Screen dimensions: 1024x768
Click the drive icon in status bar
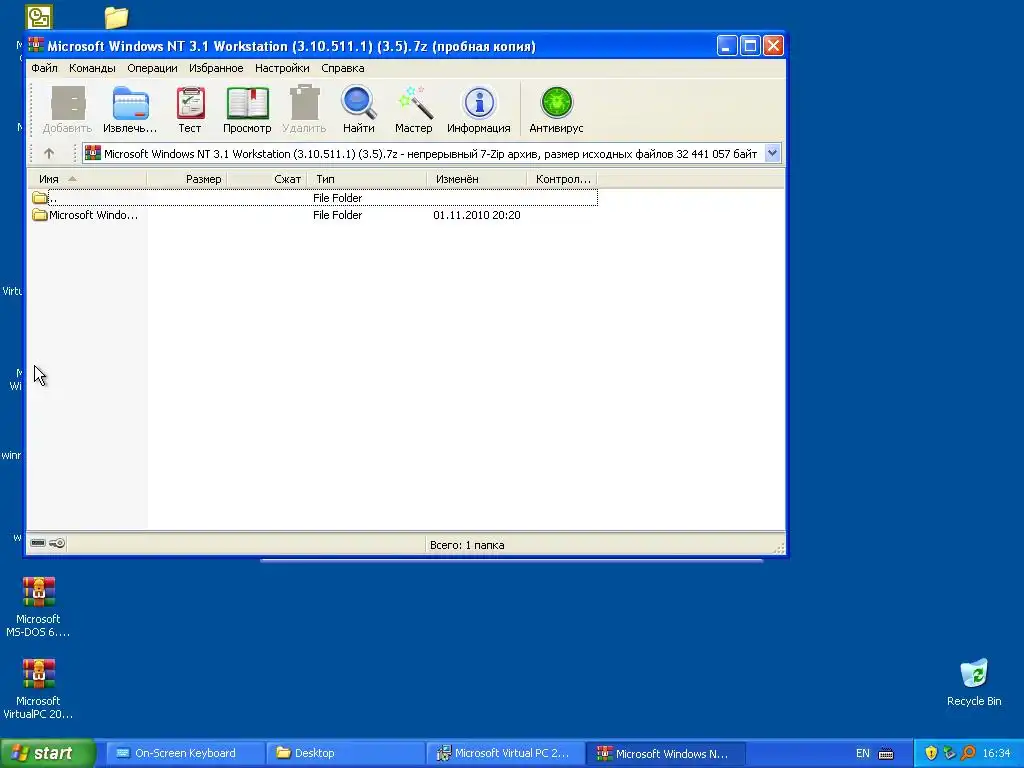click(38, 543)
